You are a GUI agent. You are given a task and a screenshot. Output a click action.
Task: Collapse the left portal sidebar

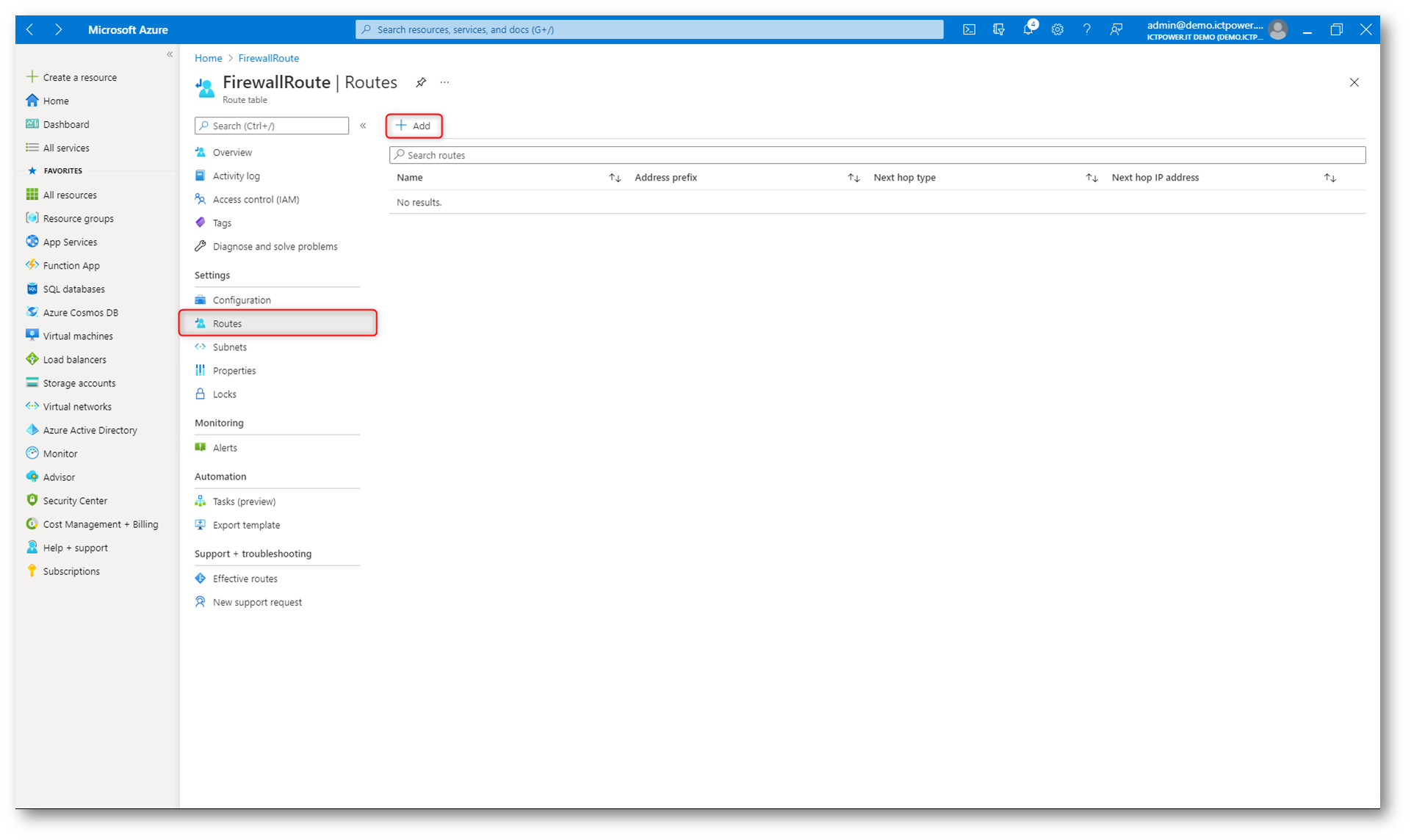pyautogui.click(x=170, y=54)
